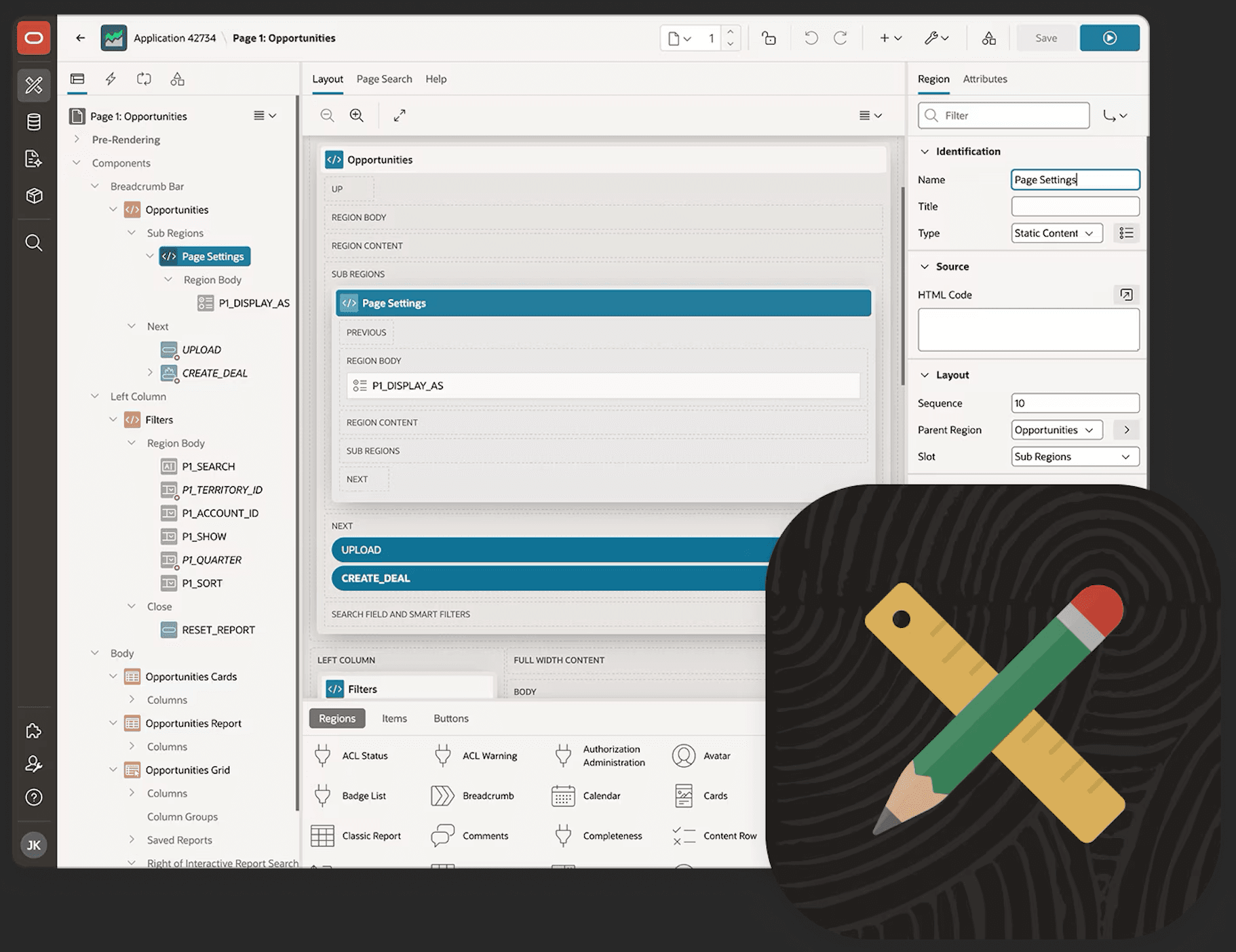Open the Type Static Content dropdown
The width and height of the screenshot is (1236, 952).
pyautogui.click(x=1056, y=233)
